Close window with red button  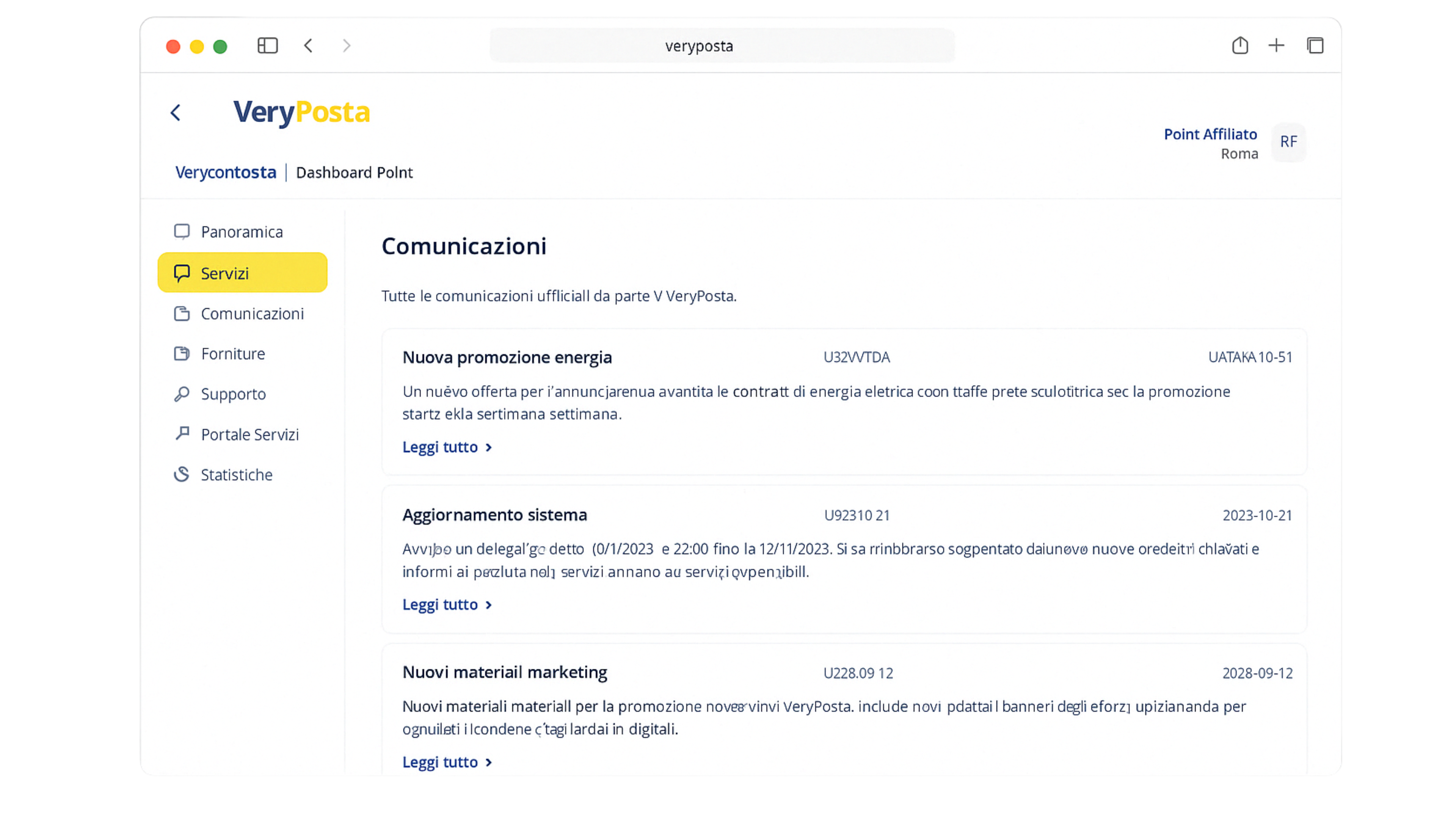tap(173, 46)
